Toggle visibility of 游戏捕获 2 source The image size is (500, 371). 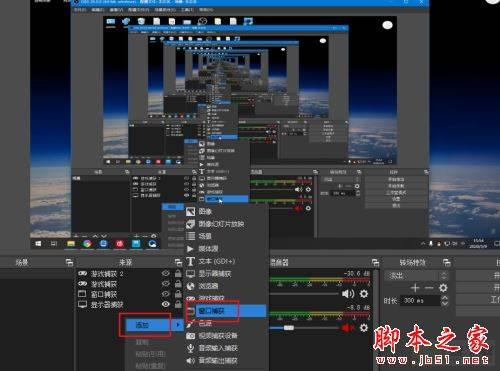click(x=166, y=274)
